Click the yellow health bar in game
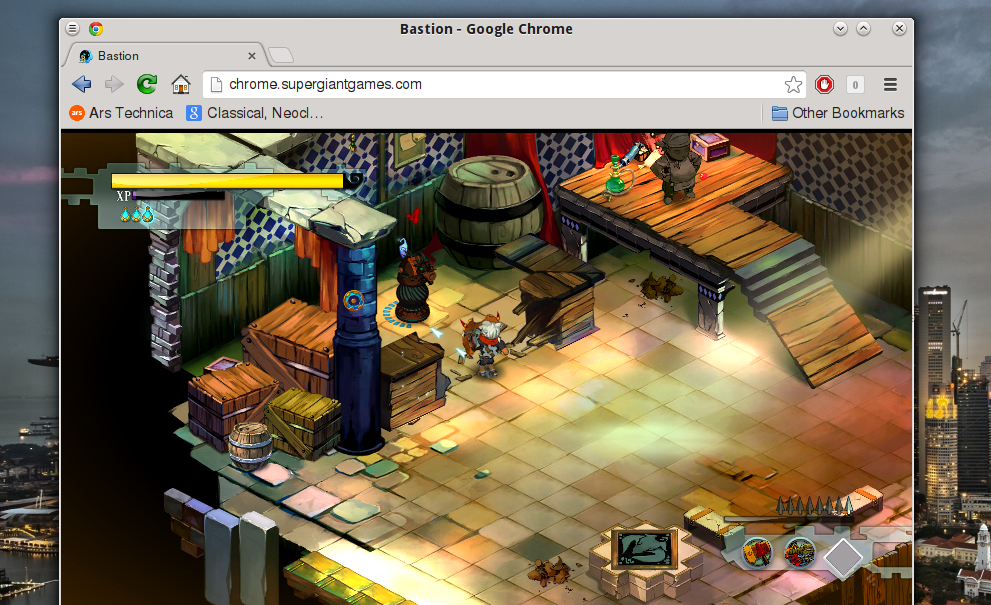Image resolution: width=991 pixels, height=605 pixels. click(228, 181)
